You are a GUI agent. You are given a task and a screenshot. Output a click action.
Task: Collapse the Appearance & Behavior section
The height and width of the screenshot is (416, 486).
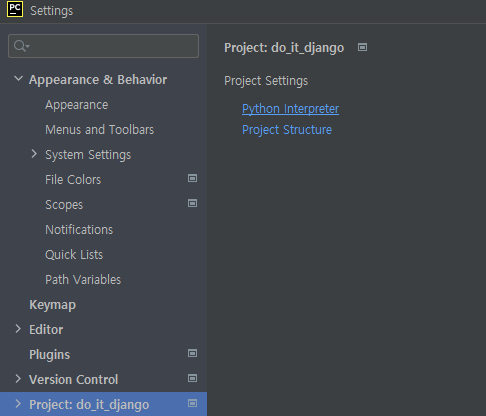click(x=19, y=79)
